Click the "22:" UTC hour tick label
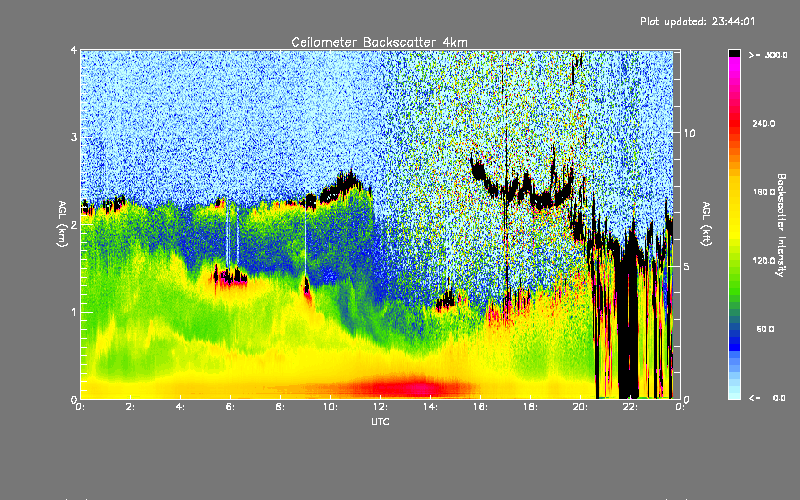This screenshot has height=500, width=800. pos(630,407)
